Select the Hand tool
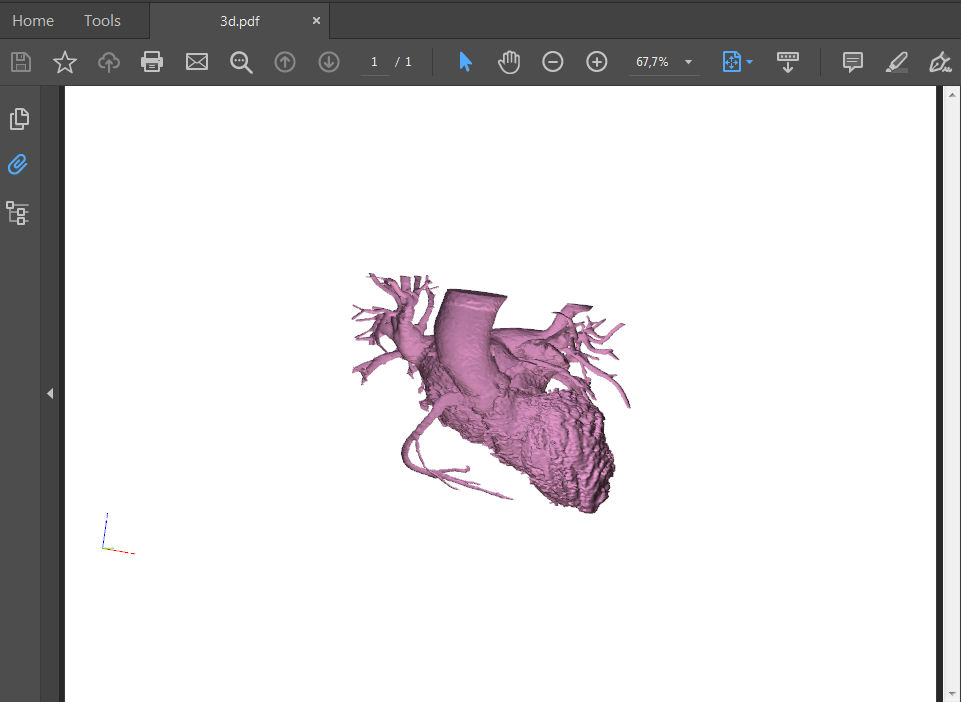 pyautogui.click(x=508, y=62)
